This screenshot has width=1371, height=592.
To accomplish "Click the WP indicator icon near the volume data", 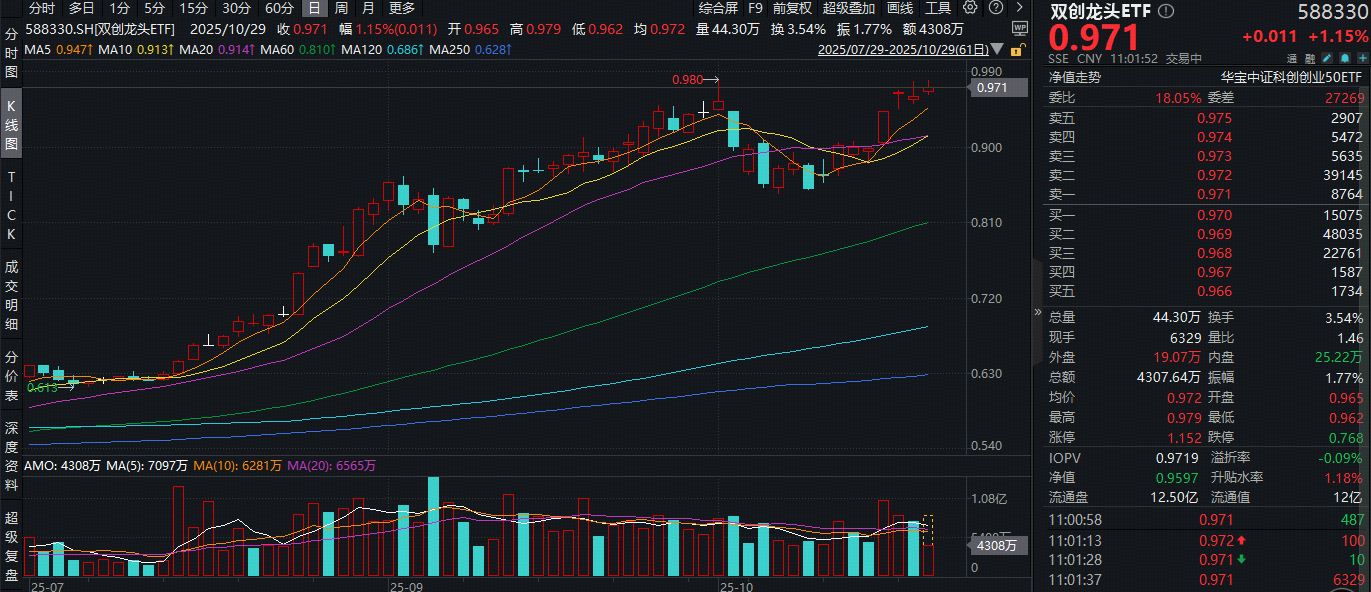I will tap(1020, 29).
